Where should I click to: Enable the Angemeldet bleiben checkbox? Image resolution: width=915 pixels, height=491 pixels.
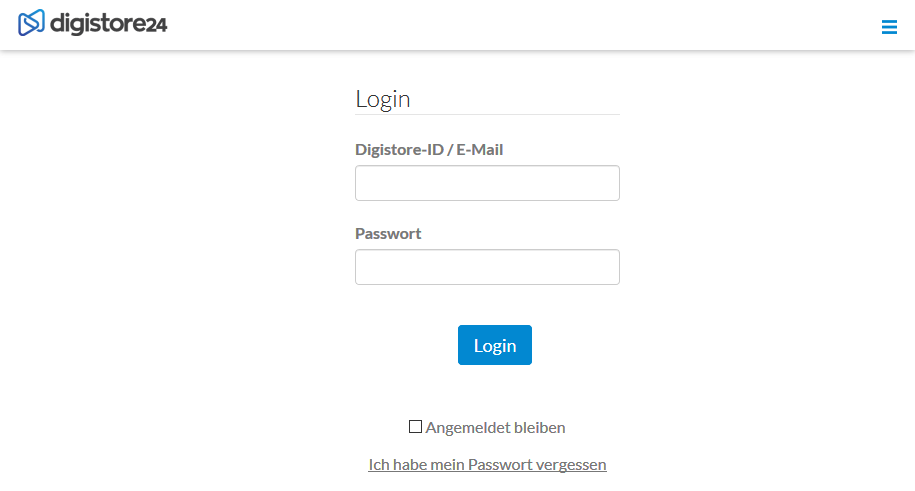click(x=415, y=427)
